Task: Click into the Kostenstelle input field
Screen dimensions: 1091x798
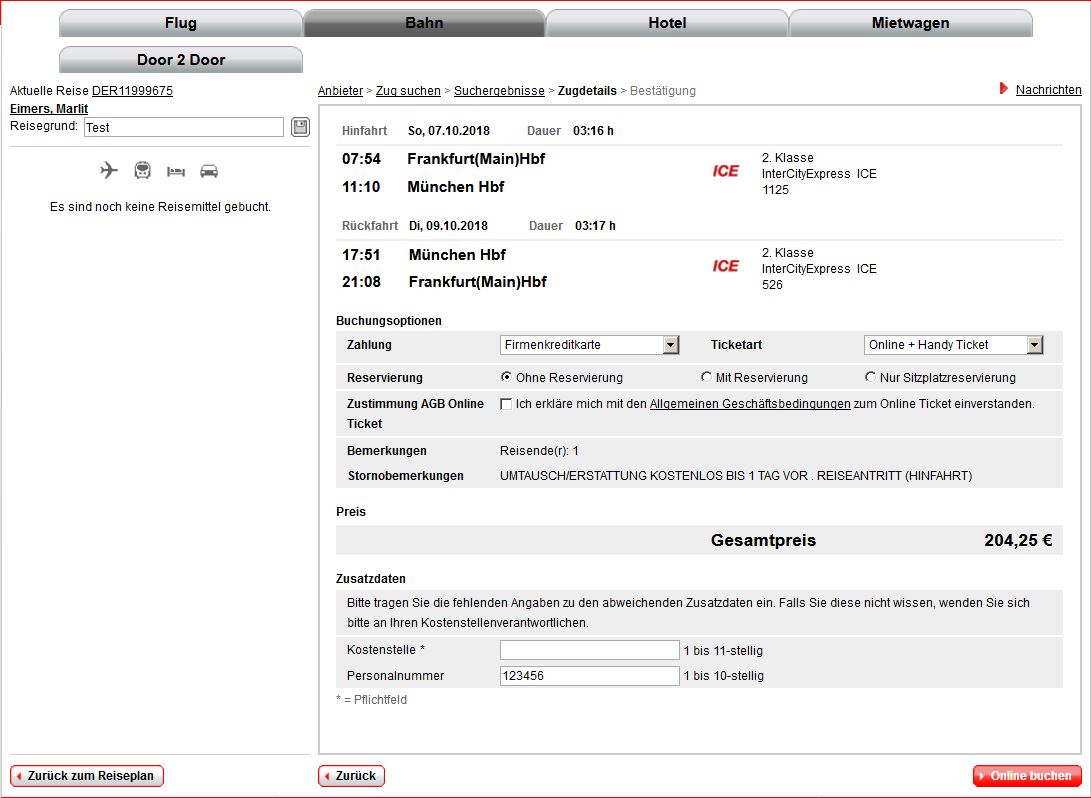Action: 589,650
